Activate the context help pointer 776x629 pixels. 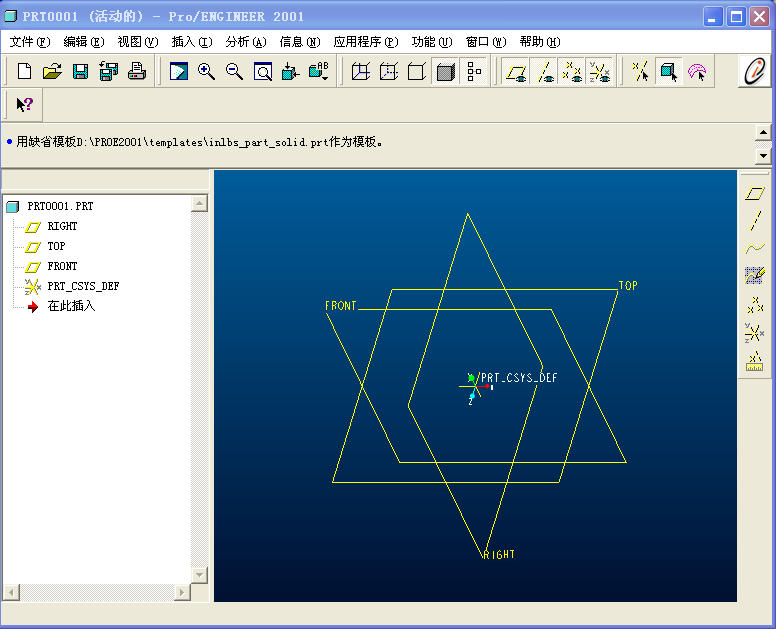24,104
